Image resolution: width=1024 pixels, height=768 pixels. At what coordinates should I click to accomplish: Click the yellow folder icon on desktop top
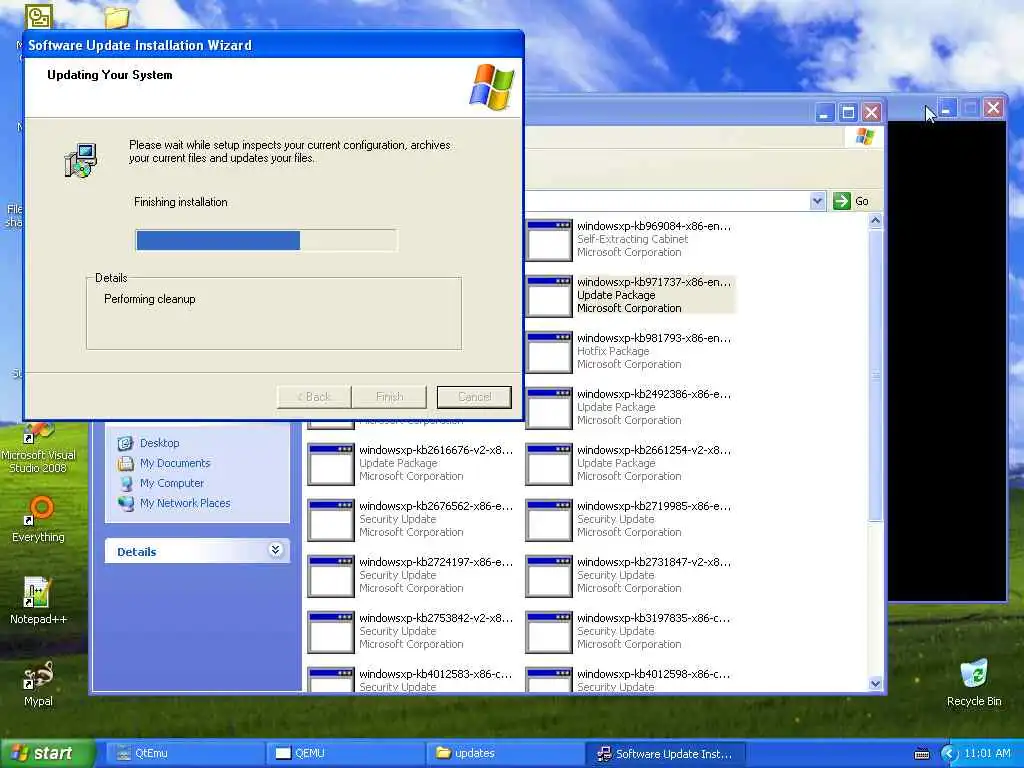(x=116, y=18)
